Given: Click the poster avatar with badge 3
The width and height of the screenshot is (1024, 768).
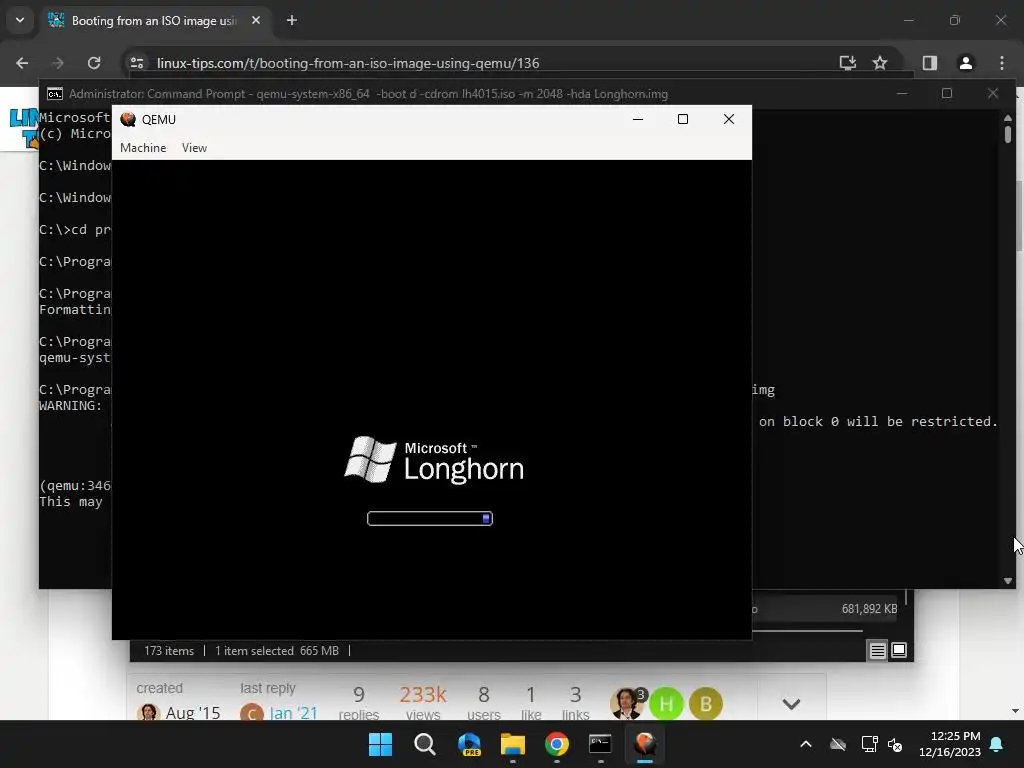Looking at the screenshot, I should (627, 704).
